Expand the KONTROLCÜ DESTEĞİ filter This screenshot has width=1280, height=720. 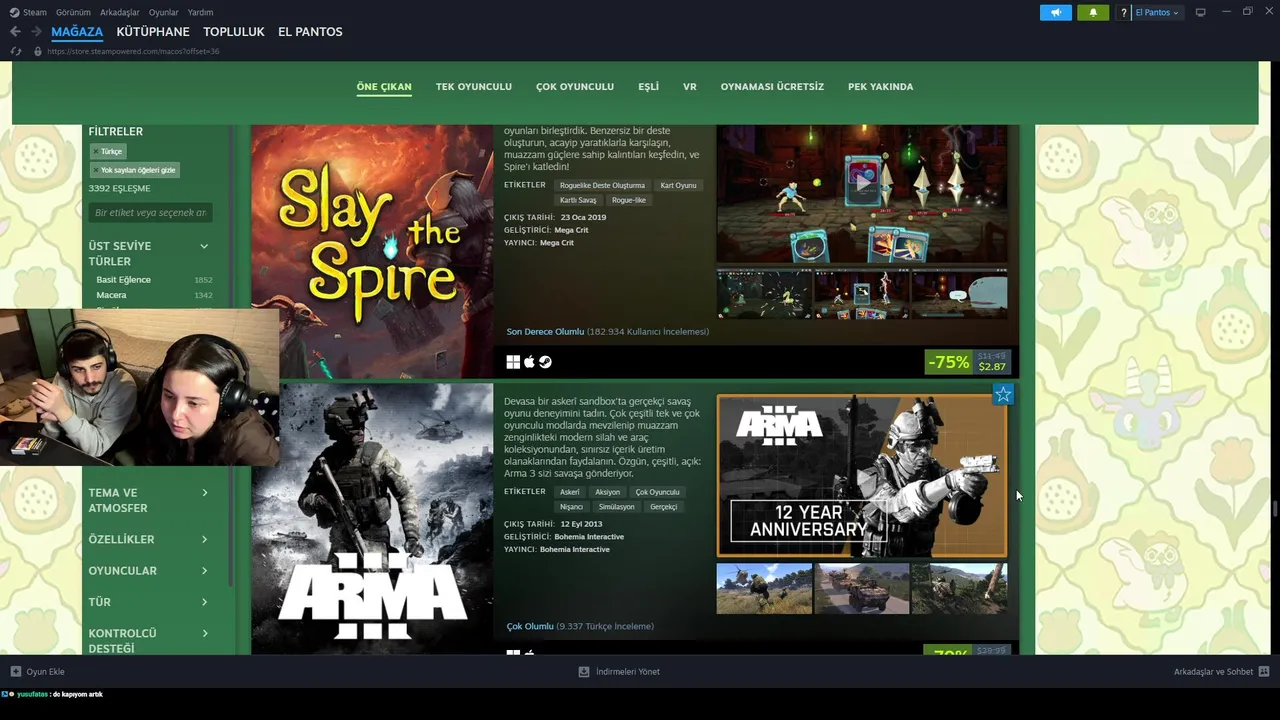point(149,641)
